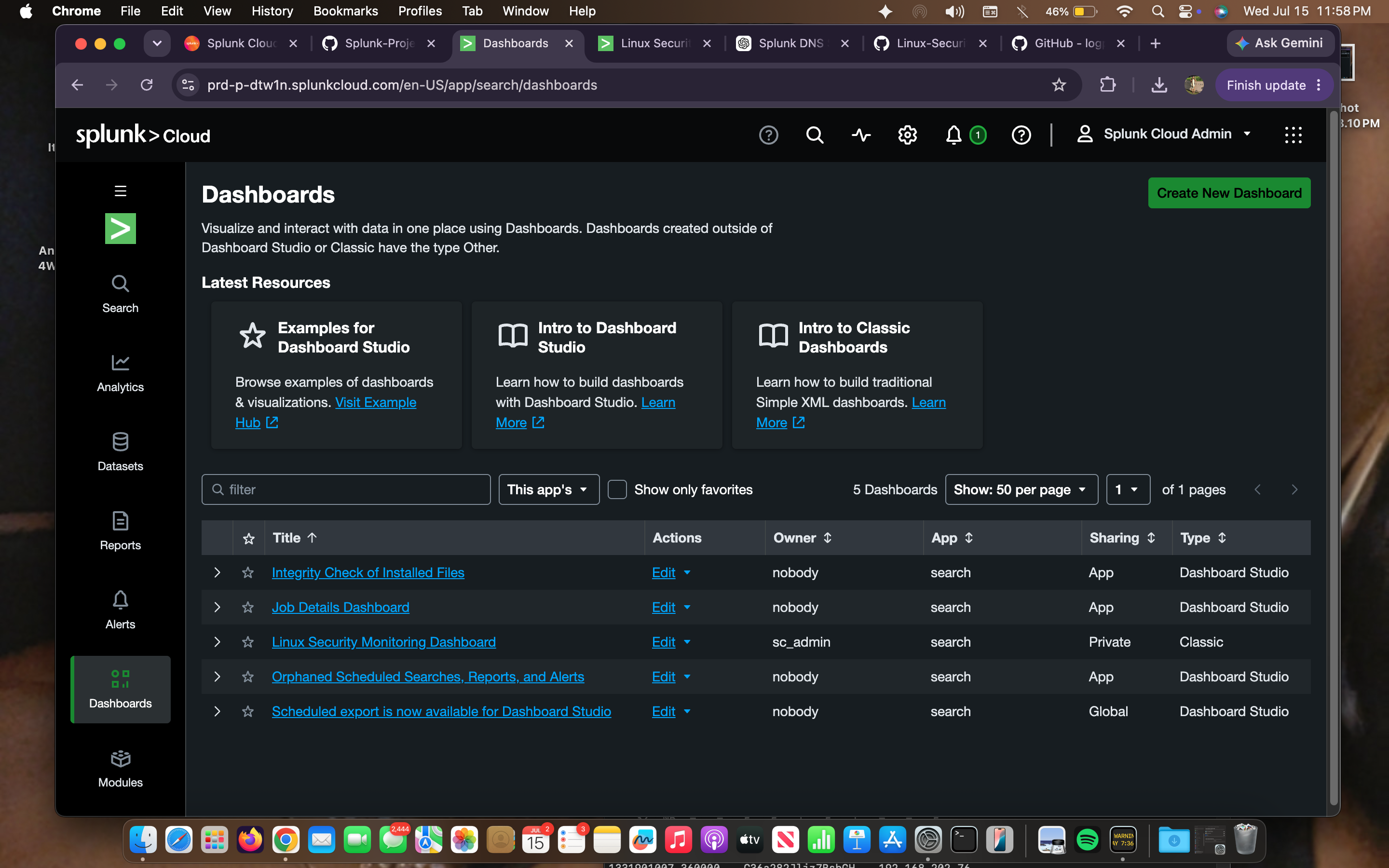Viewport: 1389px width, 868px height.
Task: Open the Datasets sidebar icon
Action: [x=120, y=452]
